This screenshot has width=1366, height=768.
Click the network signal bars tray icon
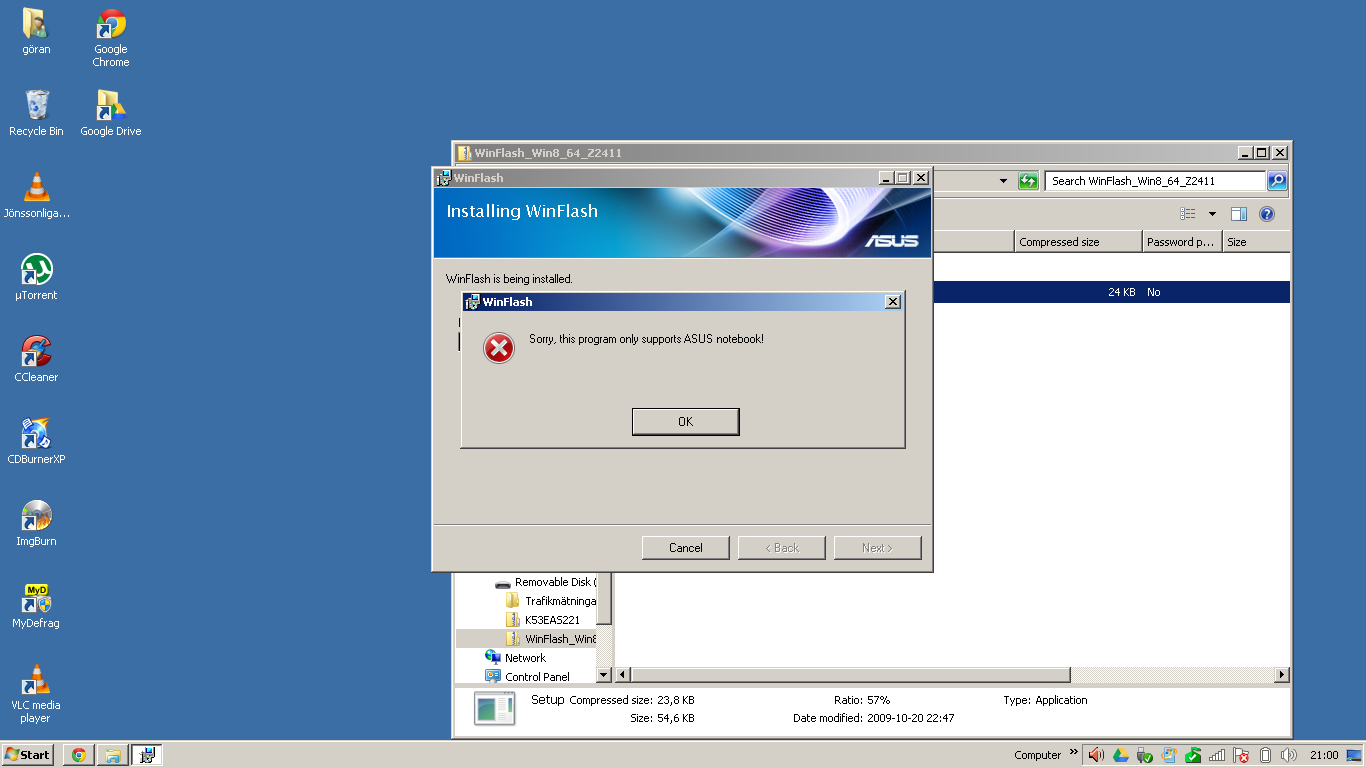tap(1217, 755)
